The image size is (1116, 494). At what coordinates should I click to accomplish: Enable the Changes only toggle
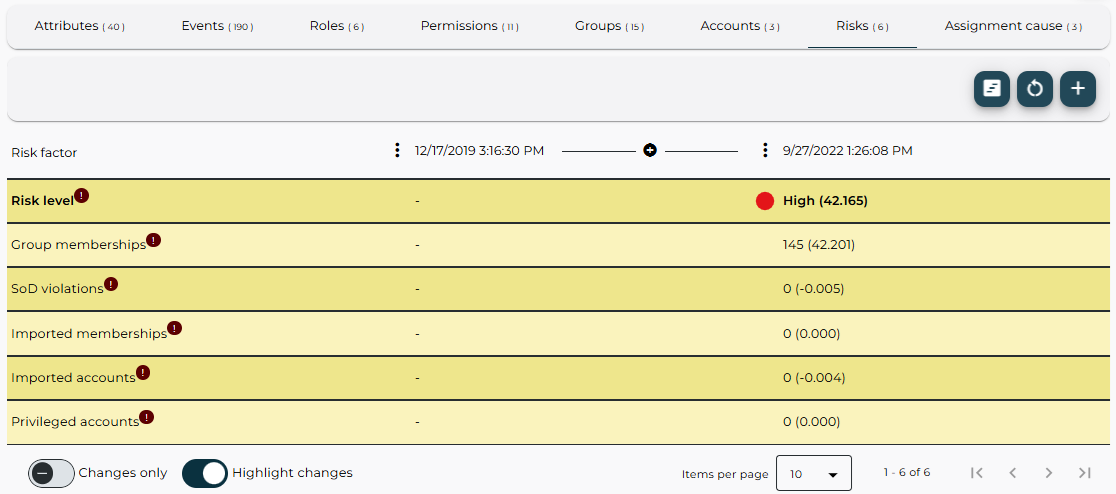[x=52, y=473]
